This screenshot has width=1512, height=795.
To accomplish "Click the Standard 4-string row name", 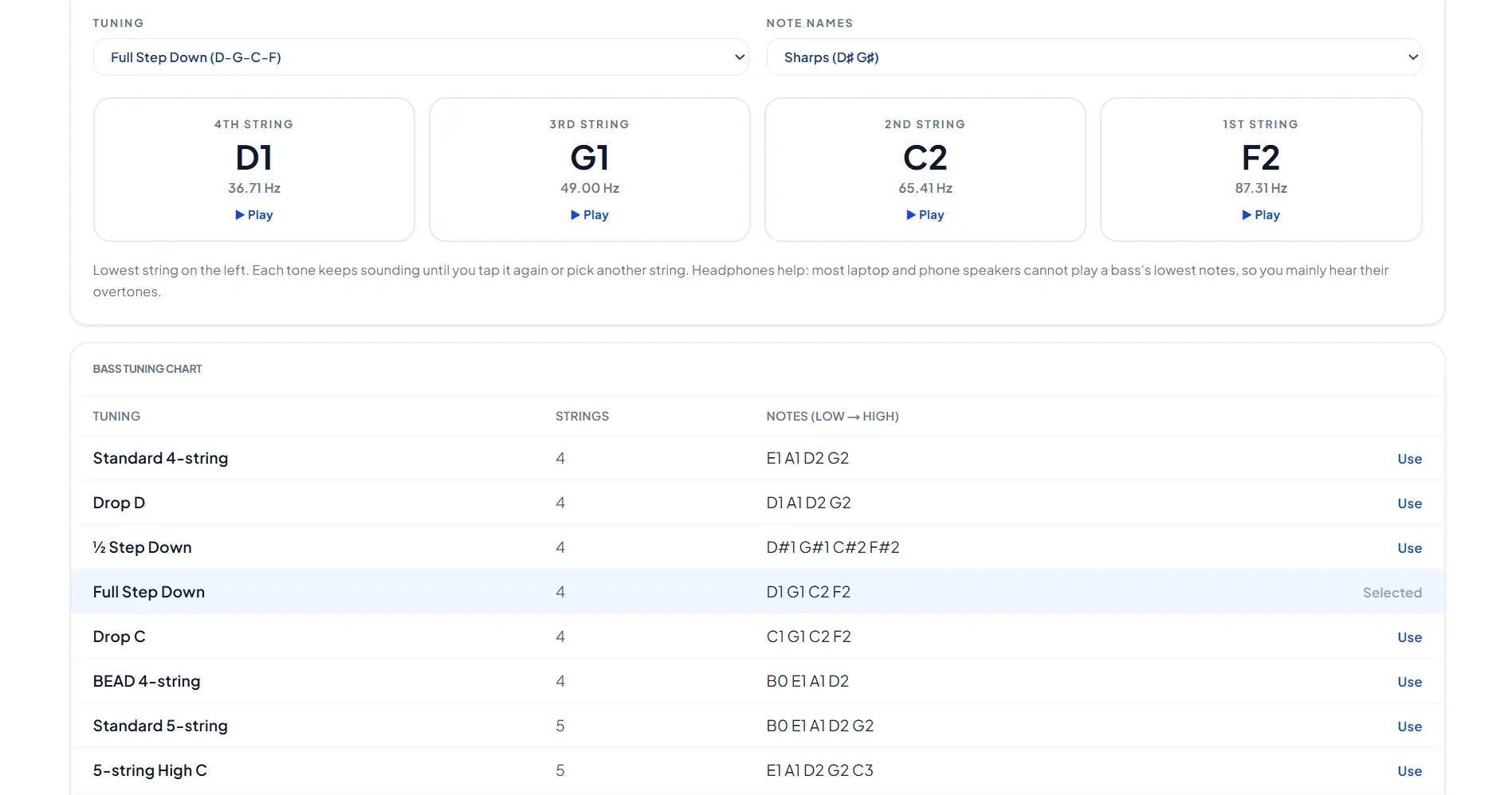I will pyautogui.click(x=160, y=458).
